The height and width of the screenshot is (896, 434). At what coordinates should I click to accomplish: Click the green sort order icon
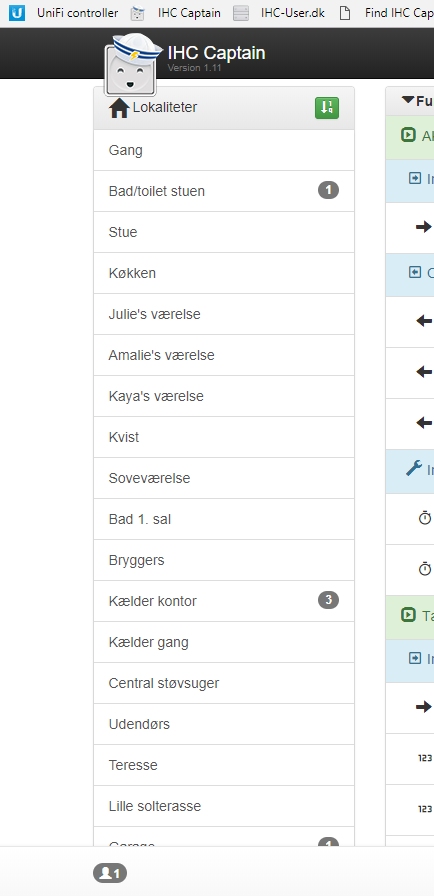pyautogui.click(x=327, y=107)
